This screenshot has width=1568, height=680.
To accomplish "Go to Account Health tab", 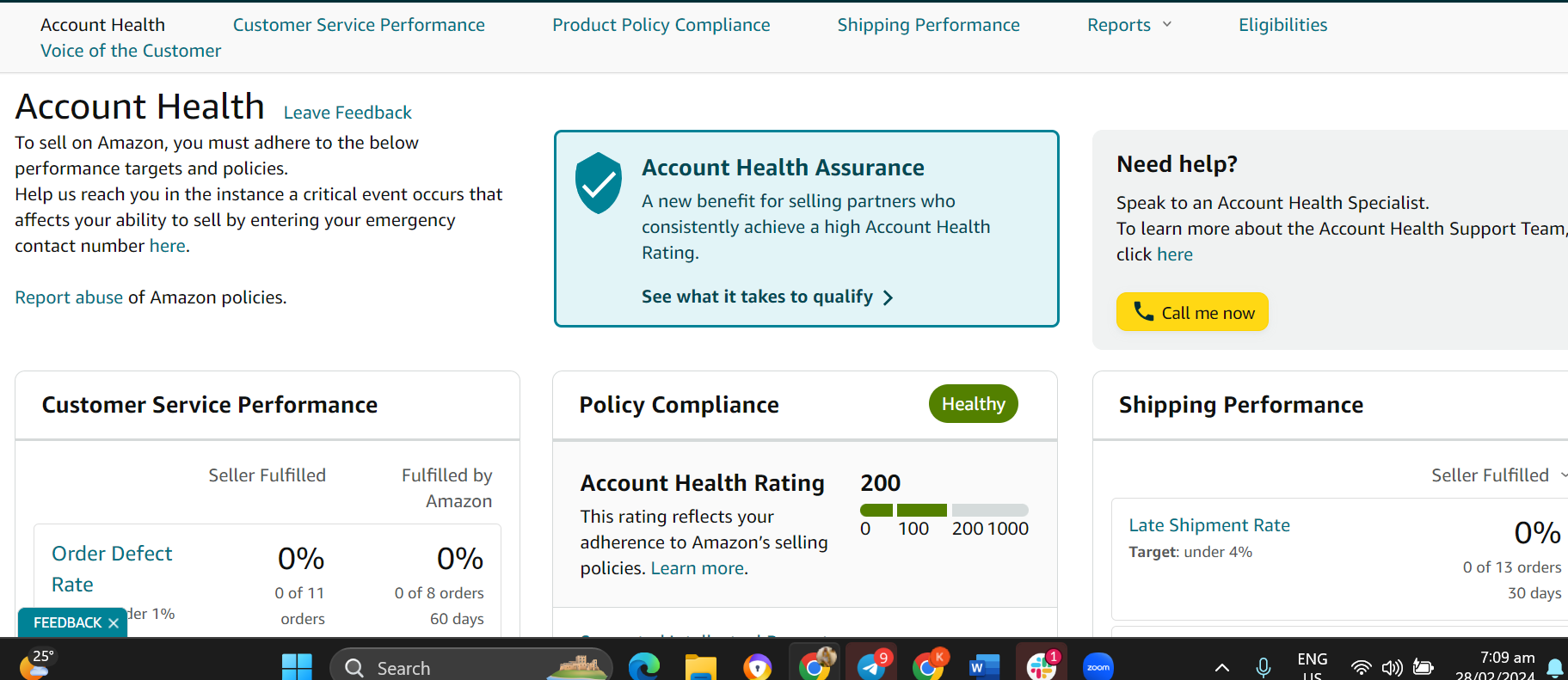I will pos(102,25).
